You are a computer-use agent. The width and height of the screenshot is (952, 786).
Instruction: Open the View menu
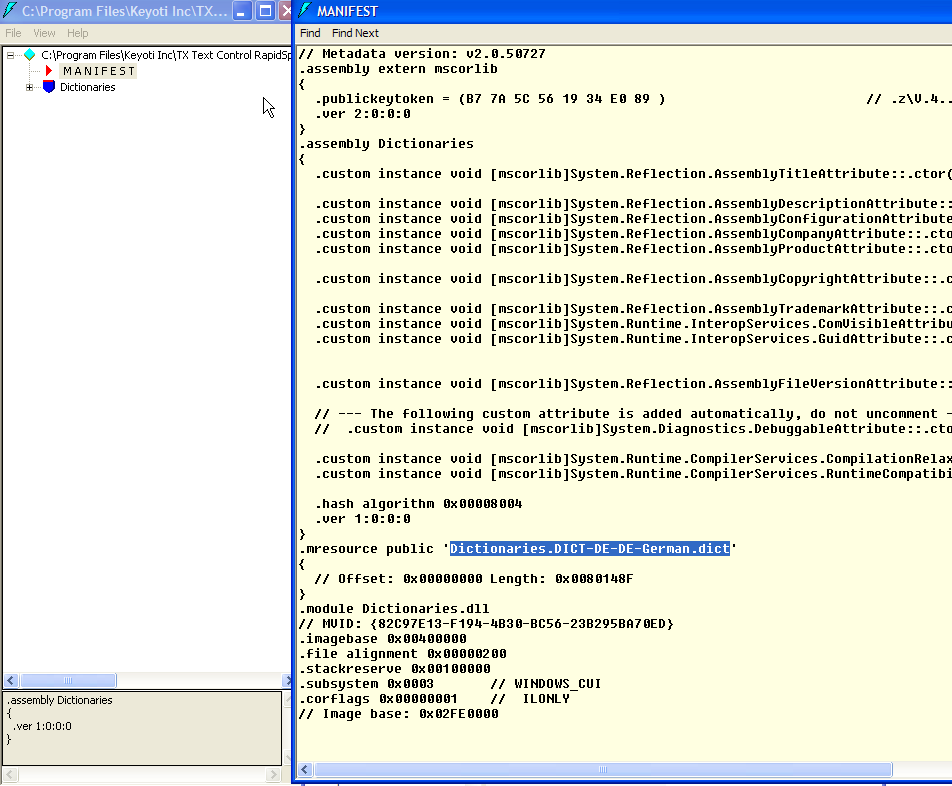tap(43, 32)
